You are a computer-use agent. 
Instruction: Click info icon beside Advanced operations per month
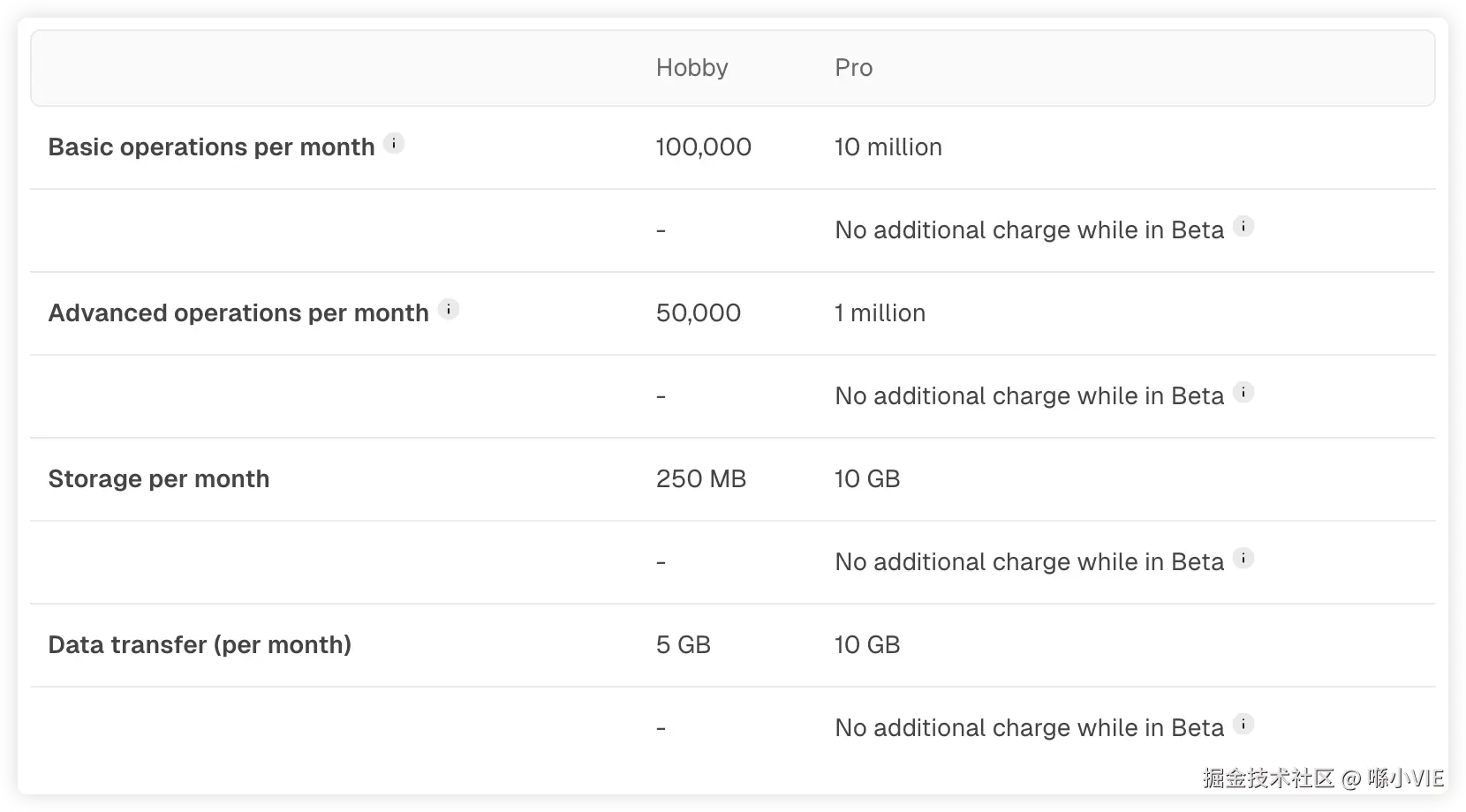[x=449, y=309]
